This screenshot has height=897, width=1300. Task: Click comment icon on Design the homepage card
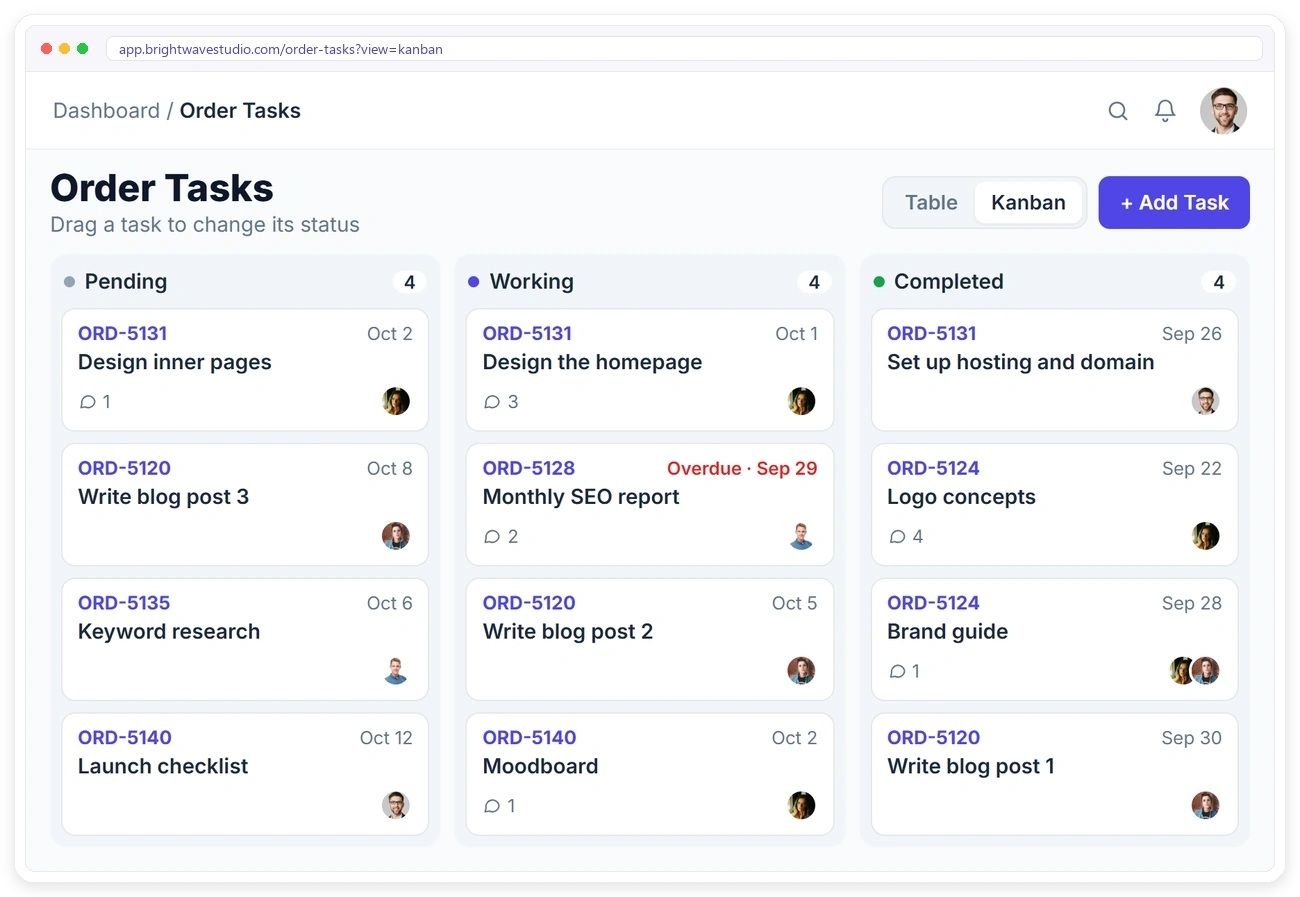(492, 402)
